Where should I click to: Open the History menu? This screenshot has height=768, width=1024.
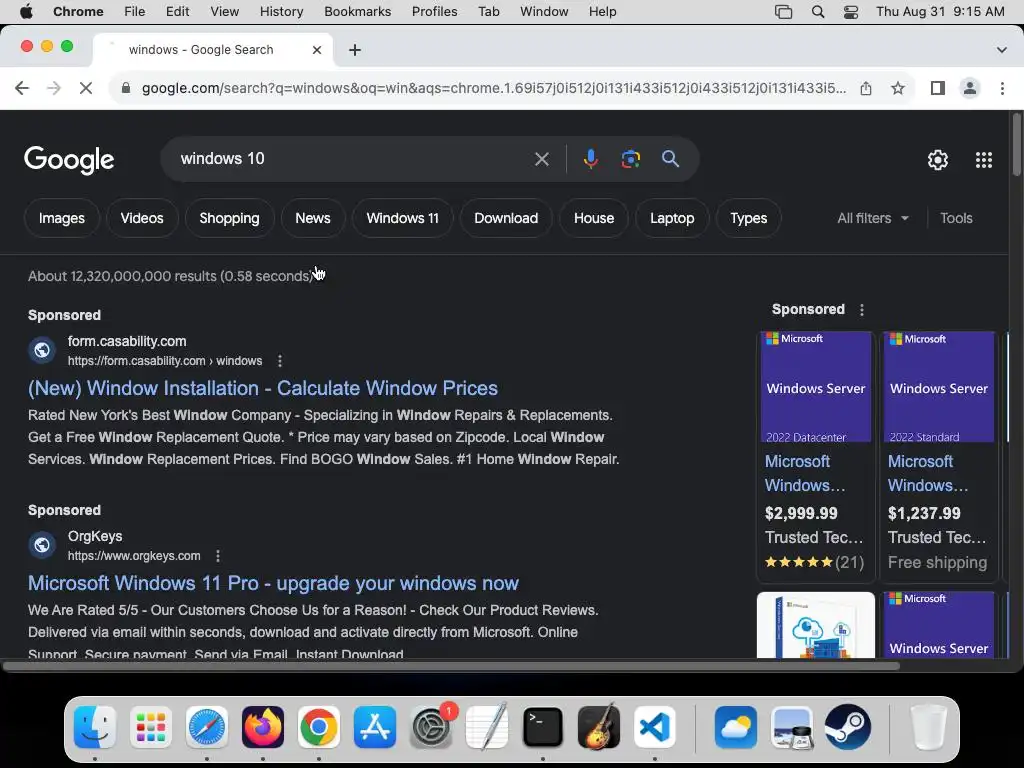(281, 12)
